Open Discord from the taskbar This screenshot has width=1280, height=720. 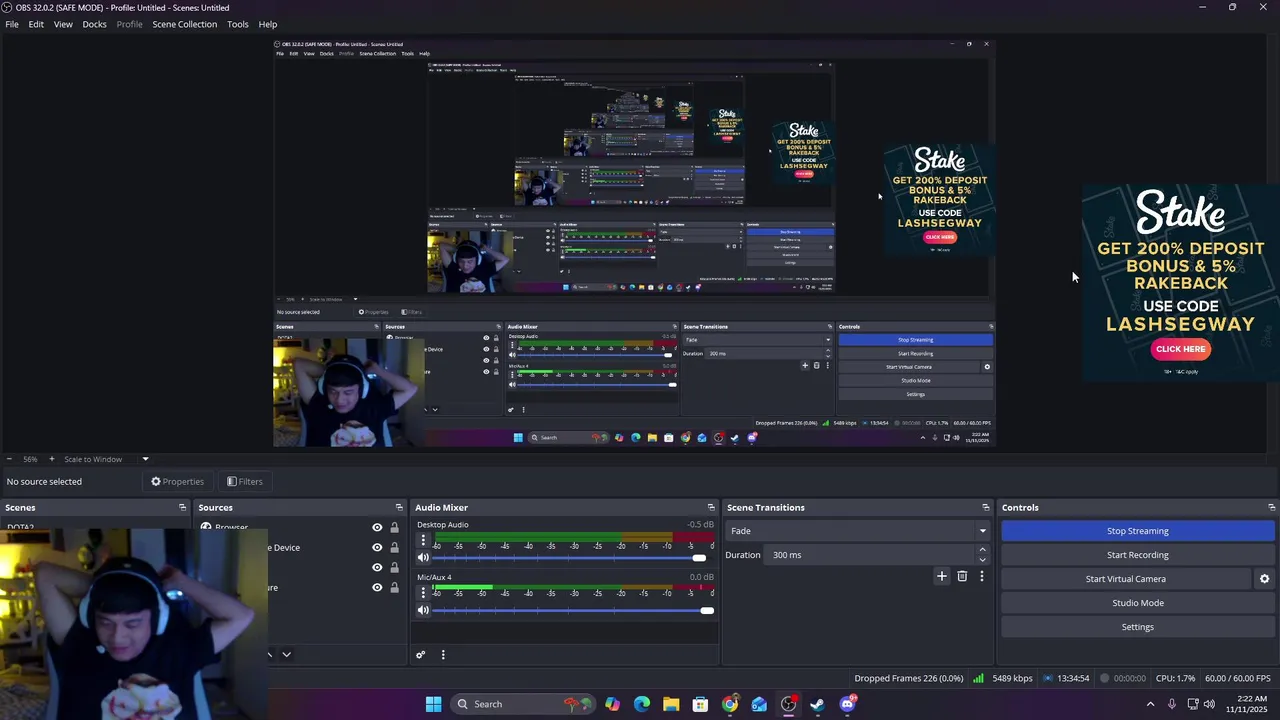click(847, 704)
